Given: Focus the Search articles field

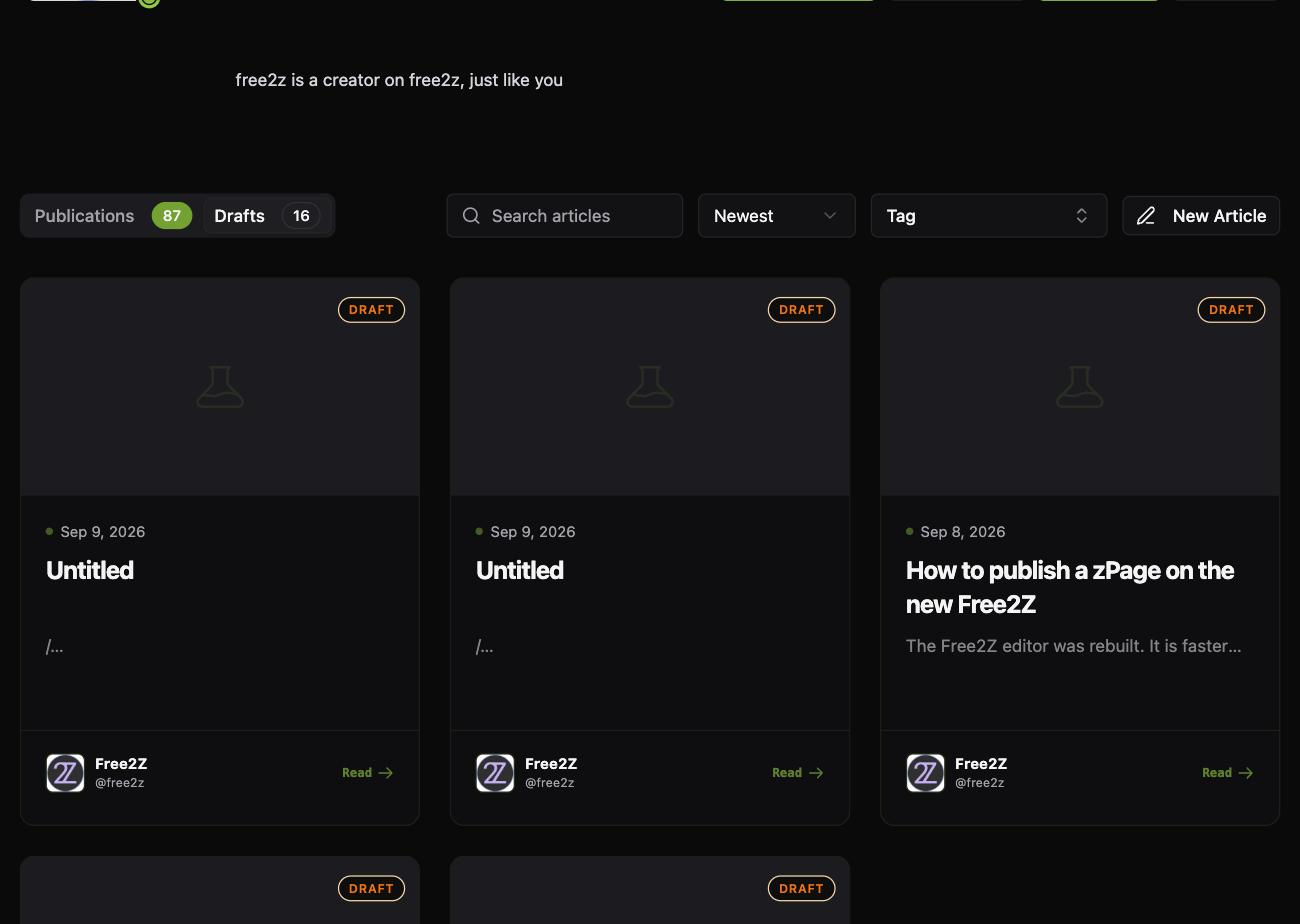Looking at the screenshot, I should coord(565,216).
